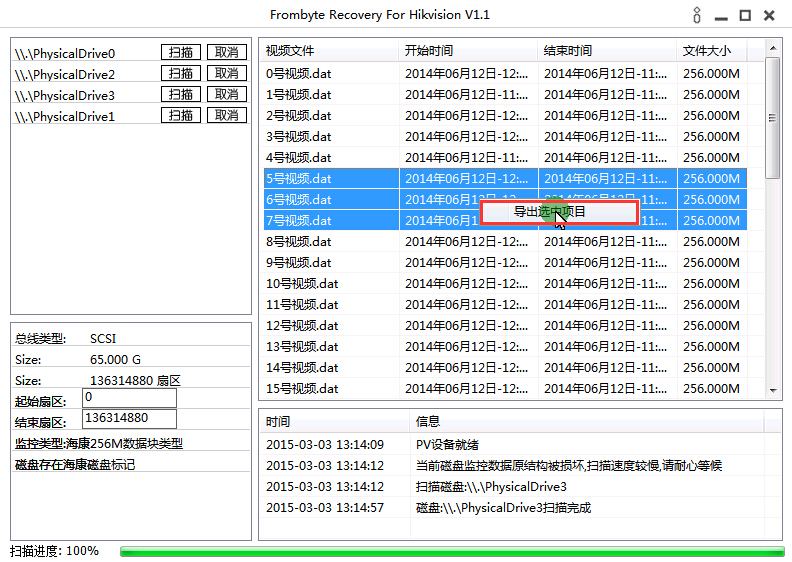The height and width of the screenshot is (562, 792).
Task: Select file 14号视频.dat
Action: coord(302,368)
